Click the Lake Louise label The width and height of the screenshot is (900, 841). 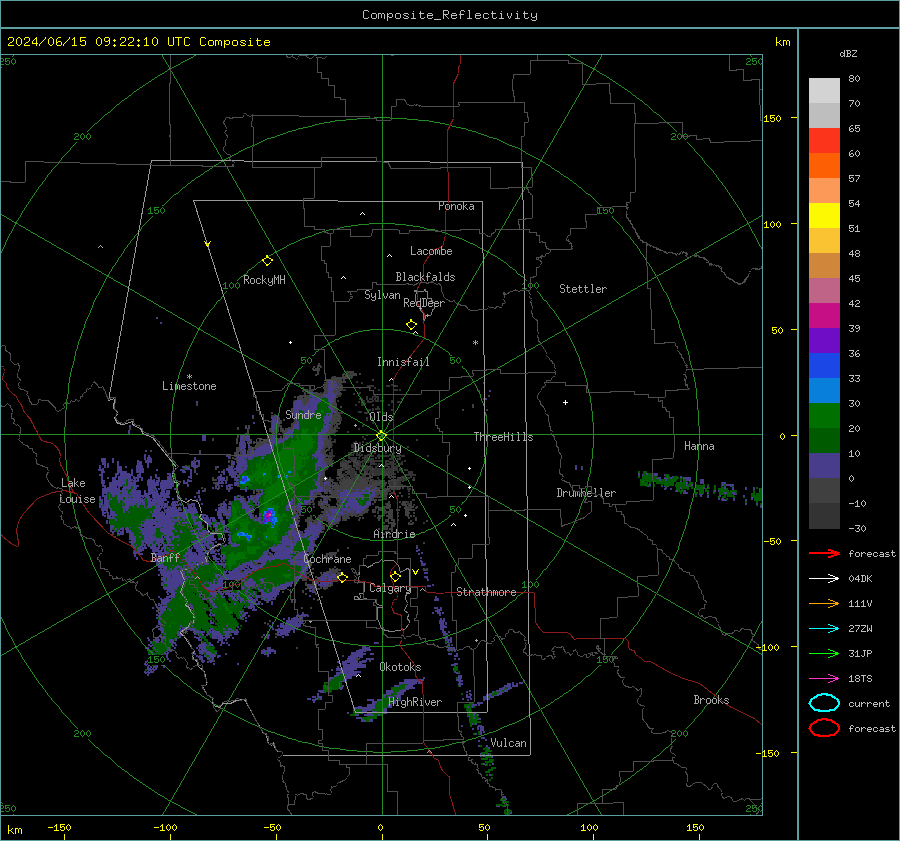77,491
